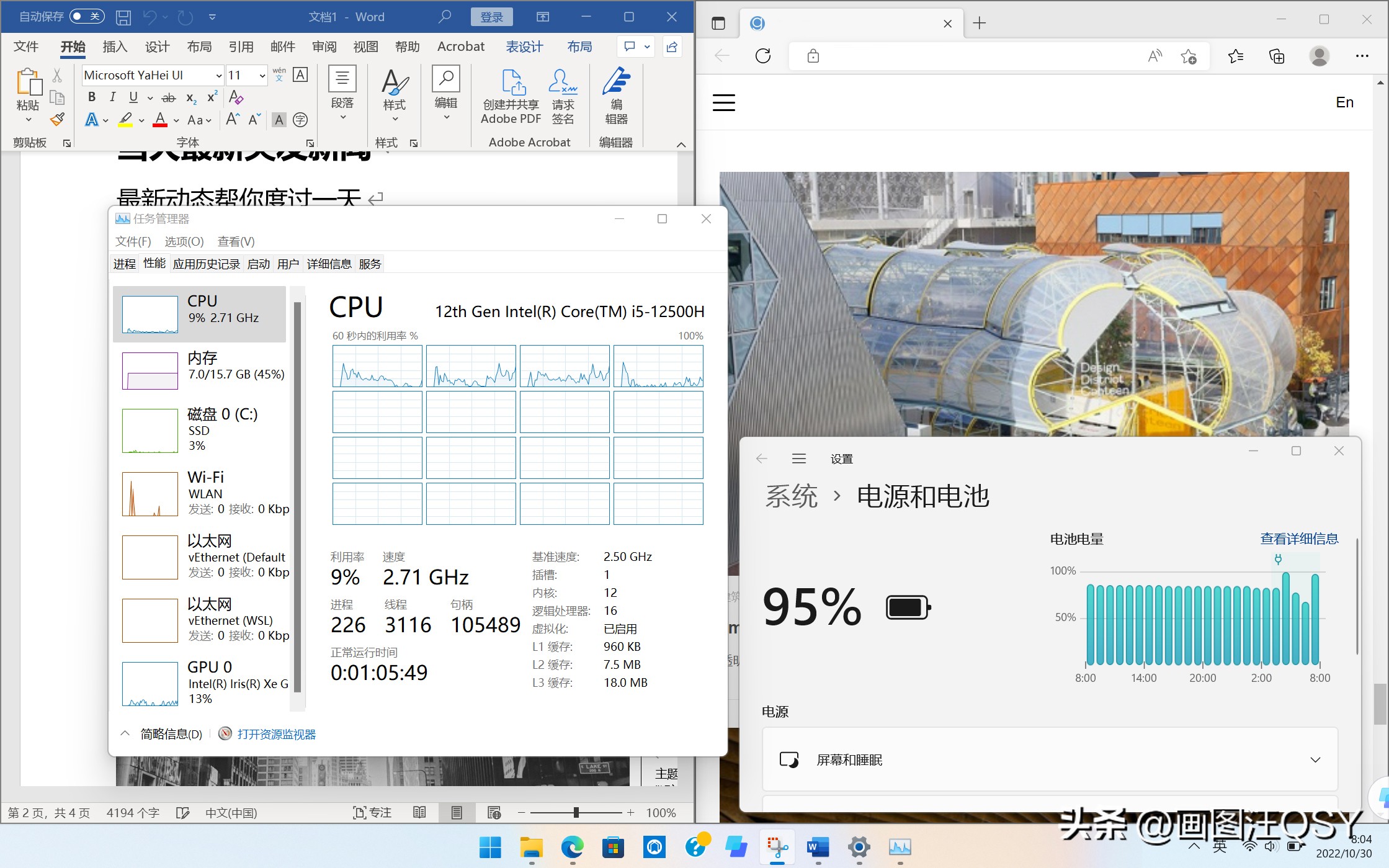The image size is (1389, 868).
Task: Click the Format Painter brush icon
Action: 58,119
